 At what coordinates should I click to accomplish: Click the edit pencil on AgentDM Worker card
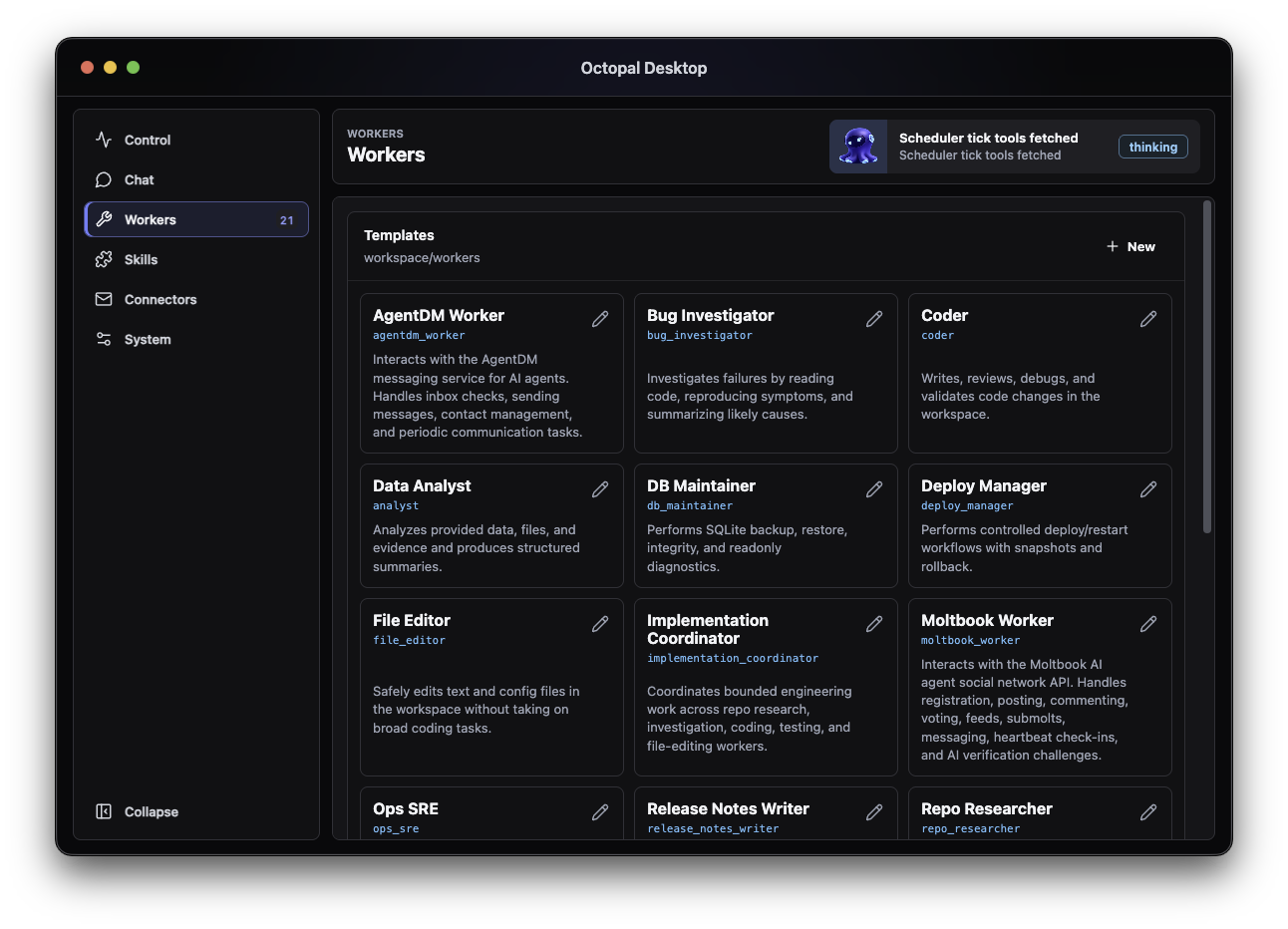click(600, 319)
